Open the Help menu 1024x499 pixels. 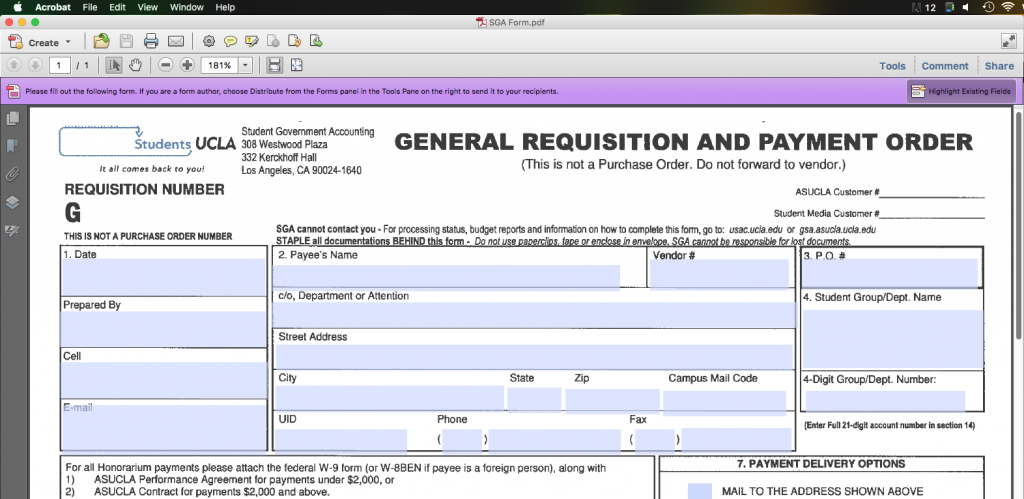pos(225,7)
